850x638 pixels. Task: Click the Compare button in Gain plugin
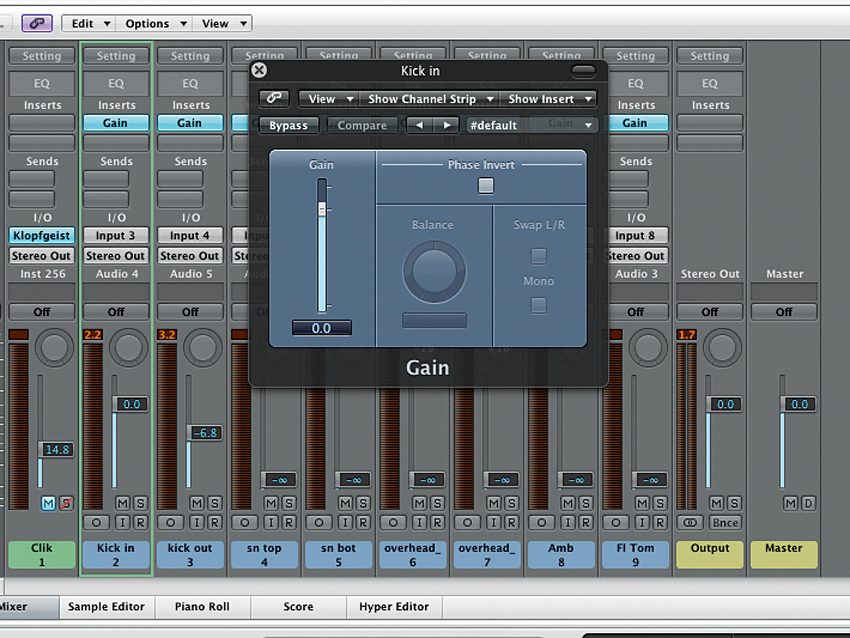[362, 125]
